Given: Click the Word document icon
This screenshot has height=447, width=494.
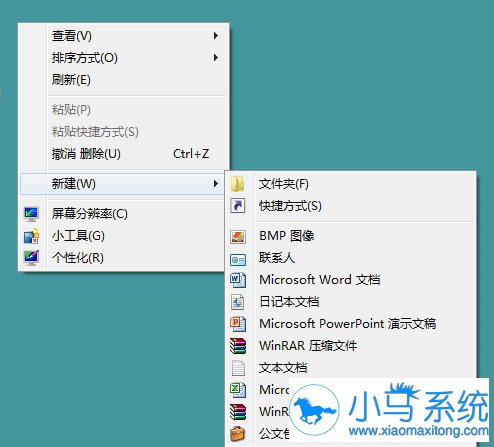Looking at the screenshot, I should point(238,280).
